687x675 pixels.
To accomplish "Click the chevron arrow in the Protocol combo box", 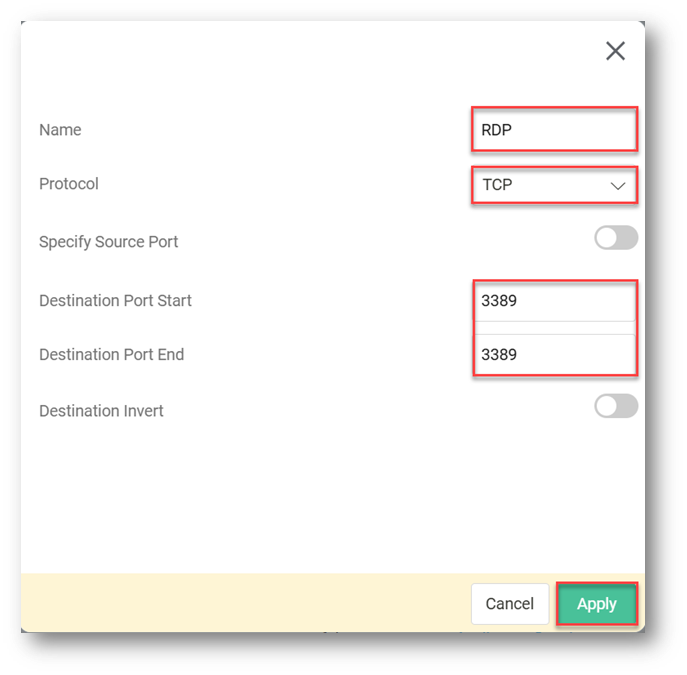I will click(618, 186).
